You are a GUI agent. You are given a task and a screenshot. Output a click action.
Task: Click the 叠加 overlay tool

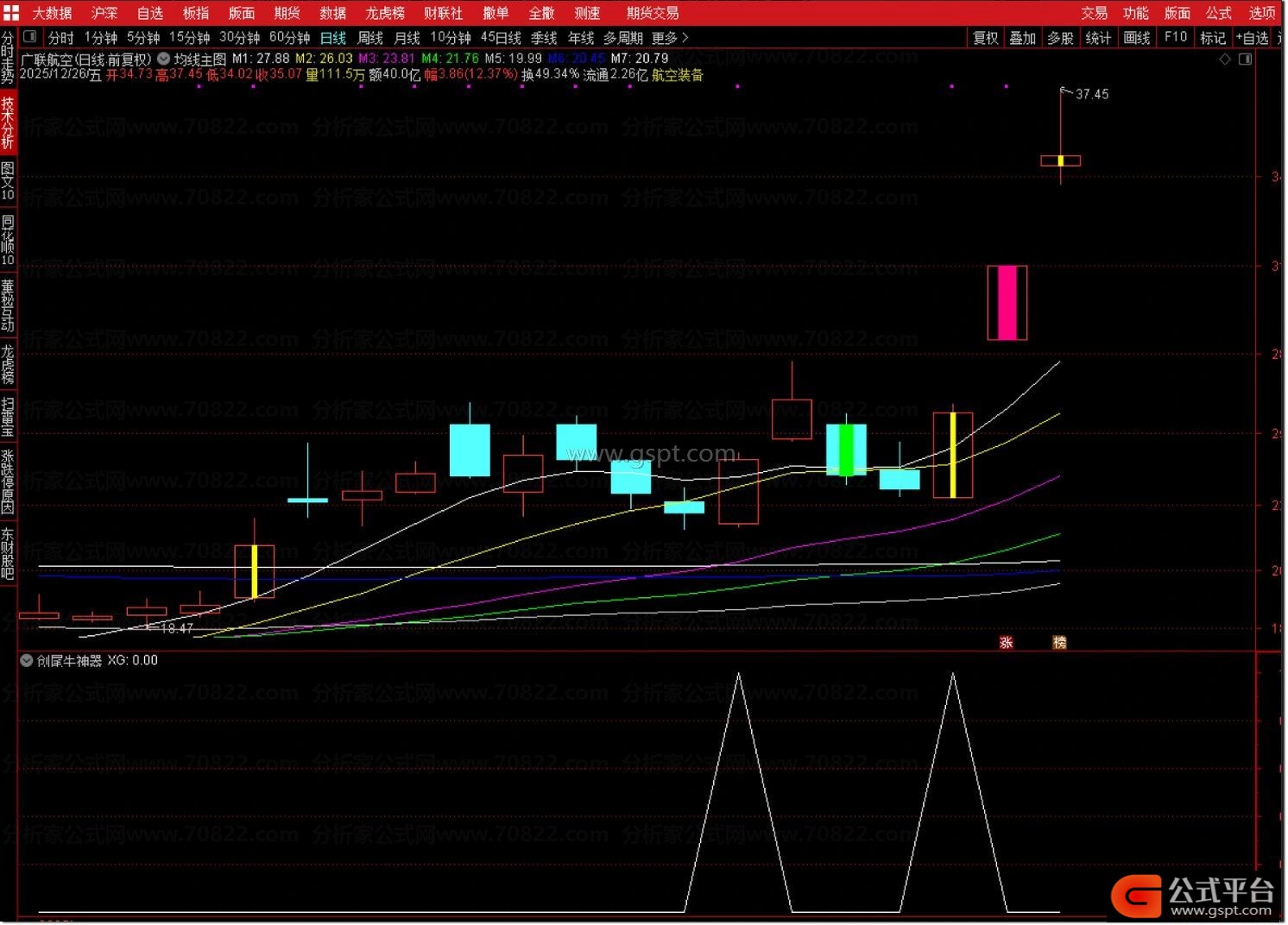[1022, 38]
